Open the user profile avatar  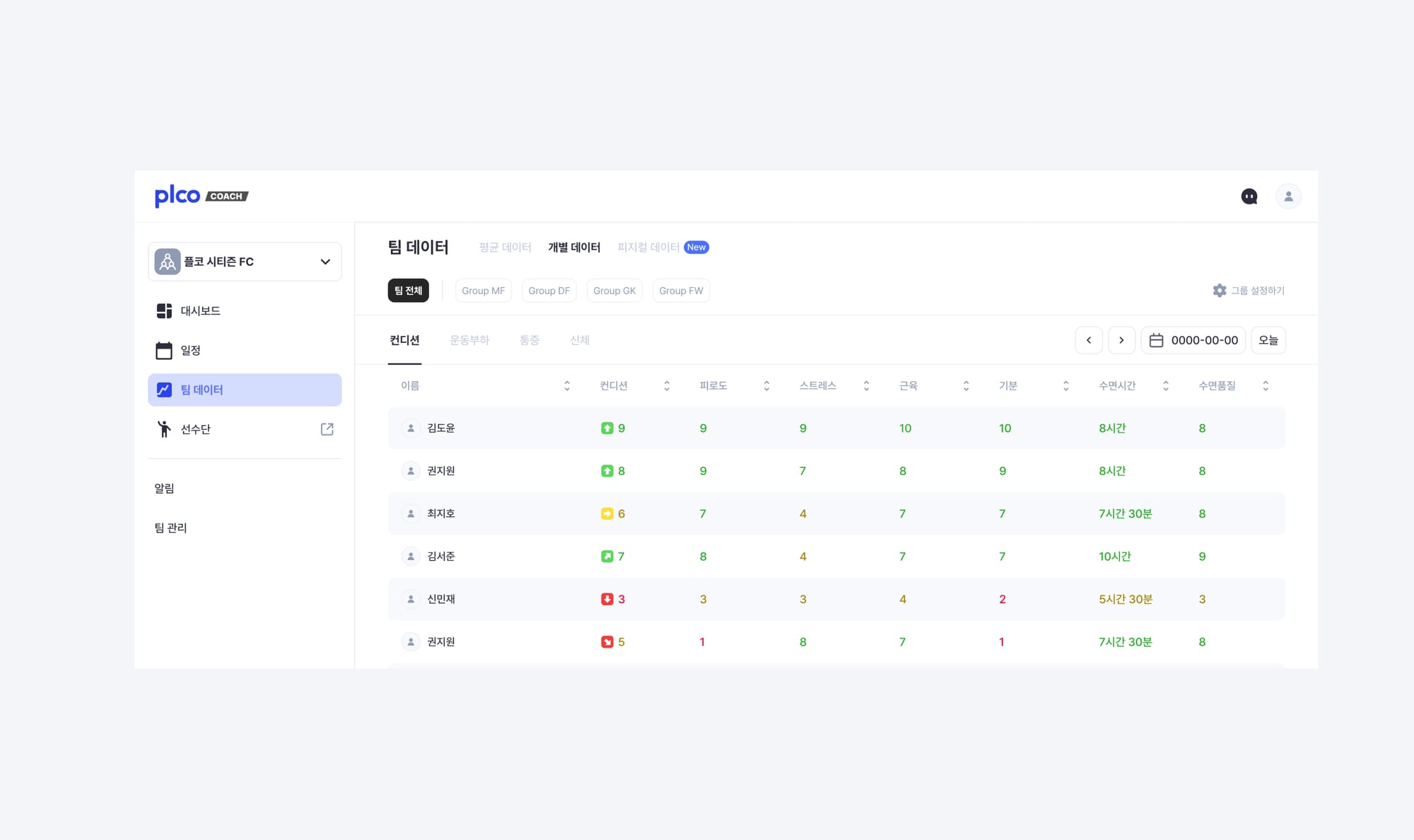pyautogui.click(x=1288, y=197)
